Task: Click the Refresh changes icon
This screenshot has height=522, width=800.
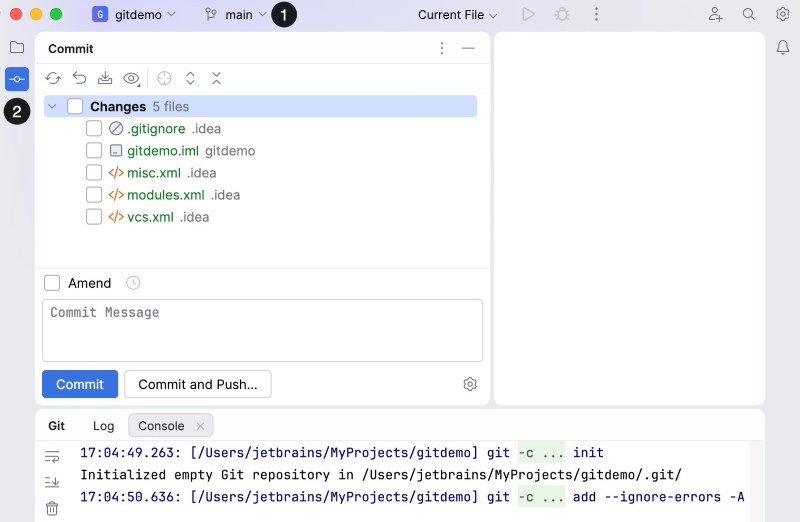Action: [x=53, y=78]
